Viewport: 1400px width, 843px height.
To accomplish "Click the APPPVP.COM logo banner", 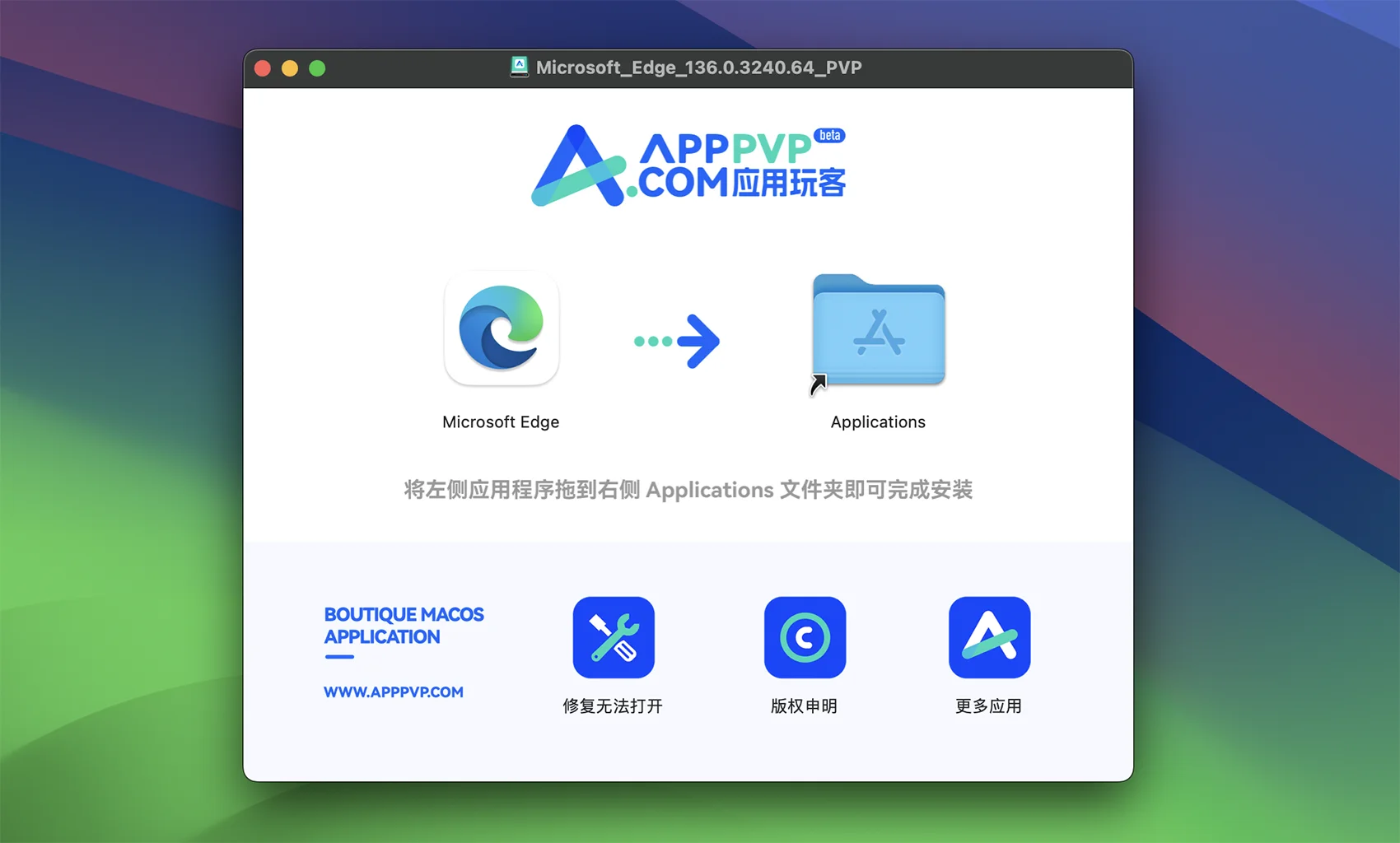I will (x=688, y=165).
